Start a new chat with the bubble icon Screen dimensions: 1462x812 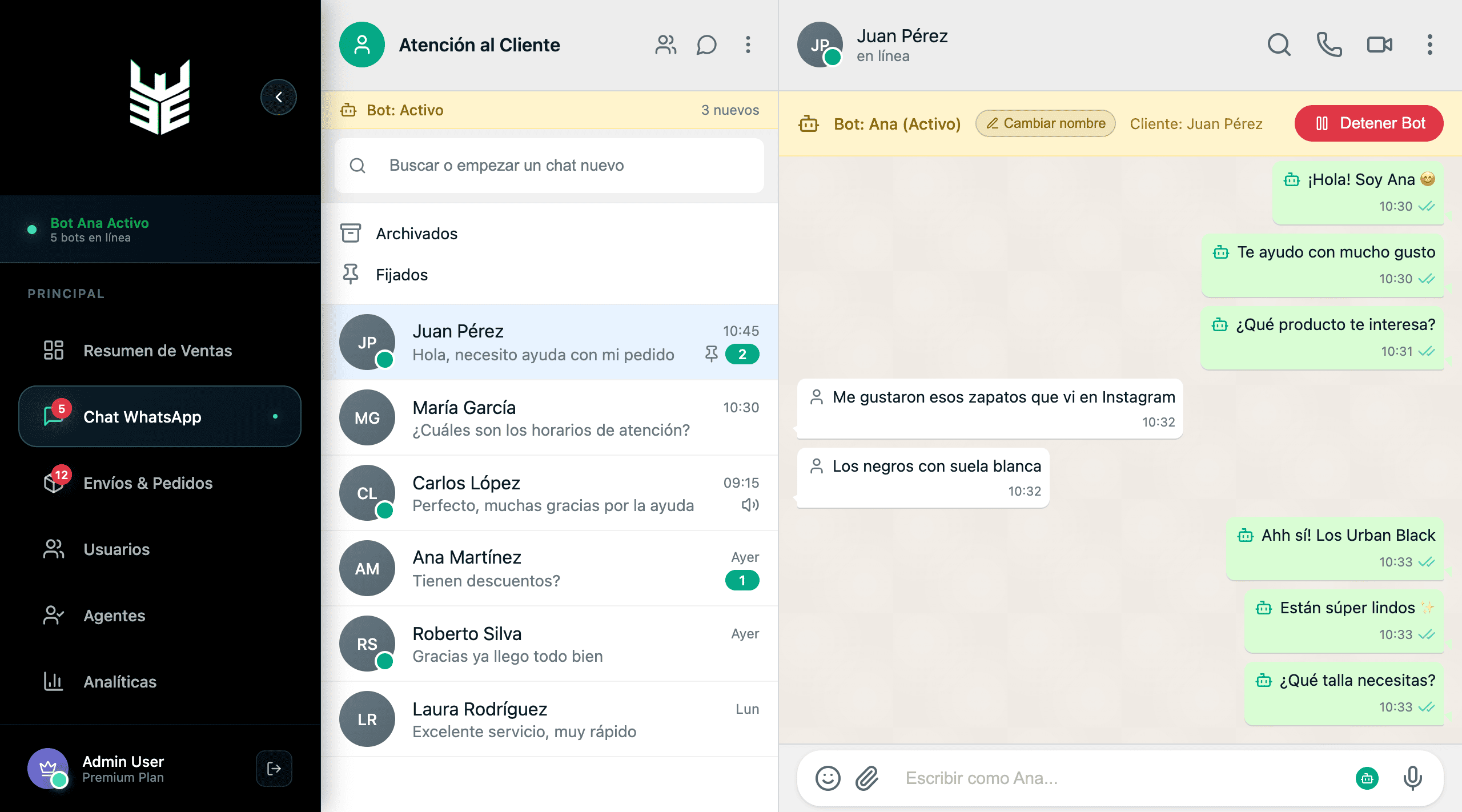[706, 45]
